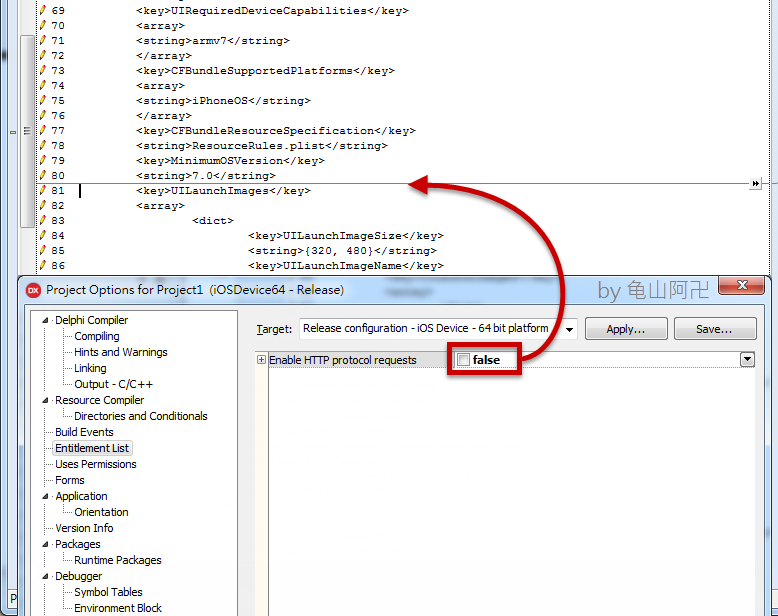Click the dict tag on line 83

(x=213, y=221)
